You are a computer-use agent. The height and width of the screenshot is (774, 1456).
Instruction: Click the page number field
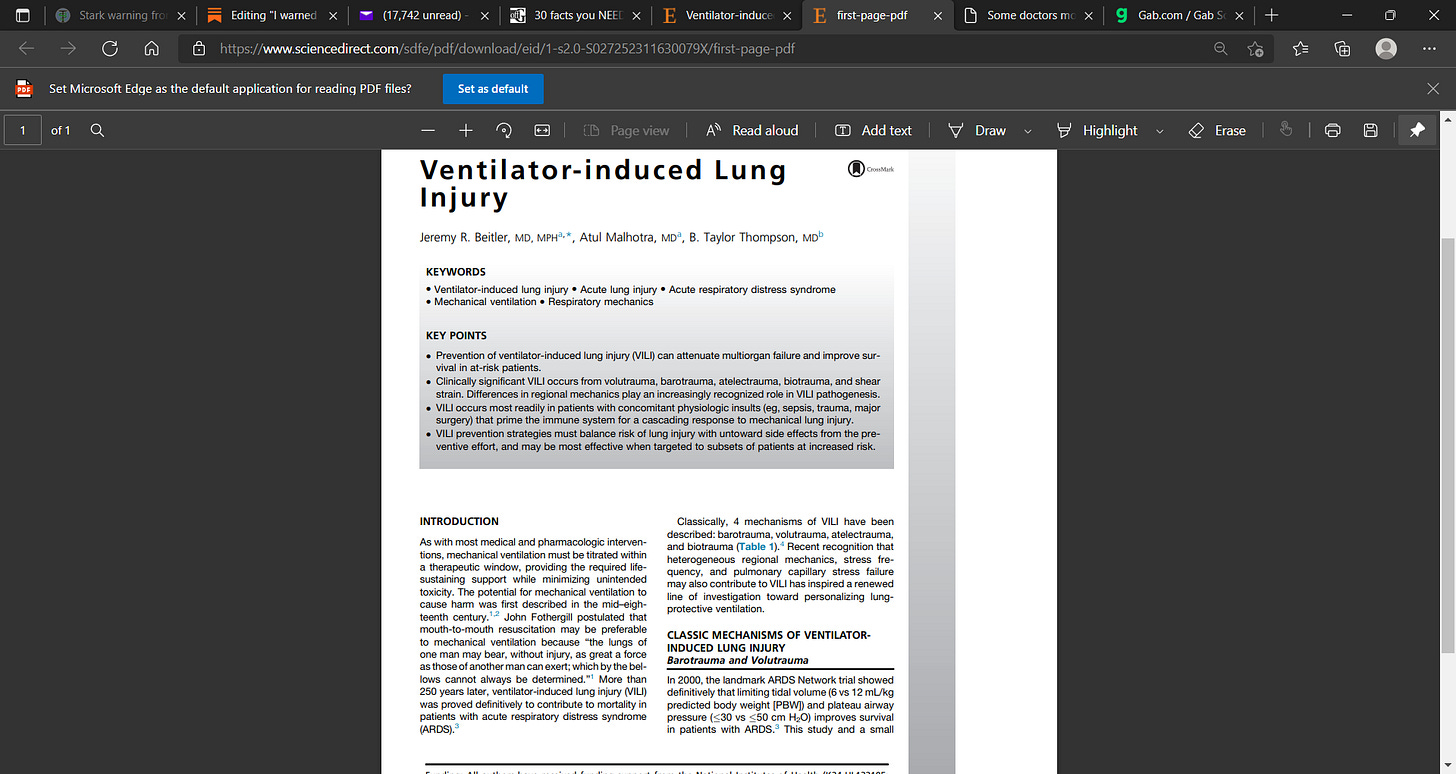point(24,130)
